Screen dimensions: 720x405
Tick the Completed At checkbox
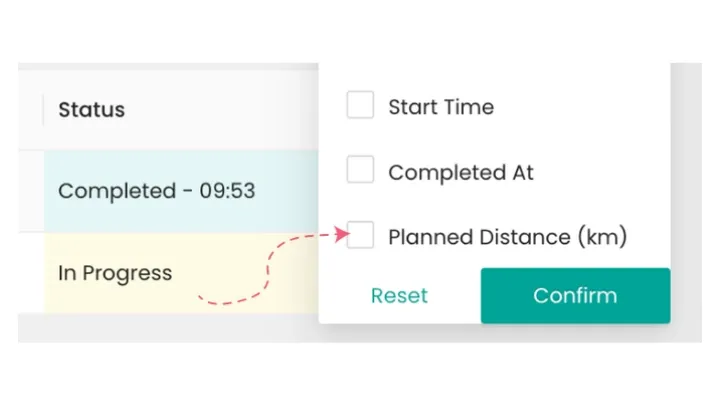coord(360,169)
